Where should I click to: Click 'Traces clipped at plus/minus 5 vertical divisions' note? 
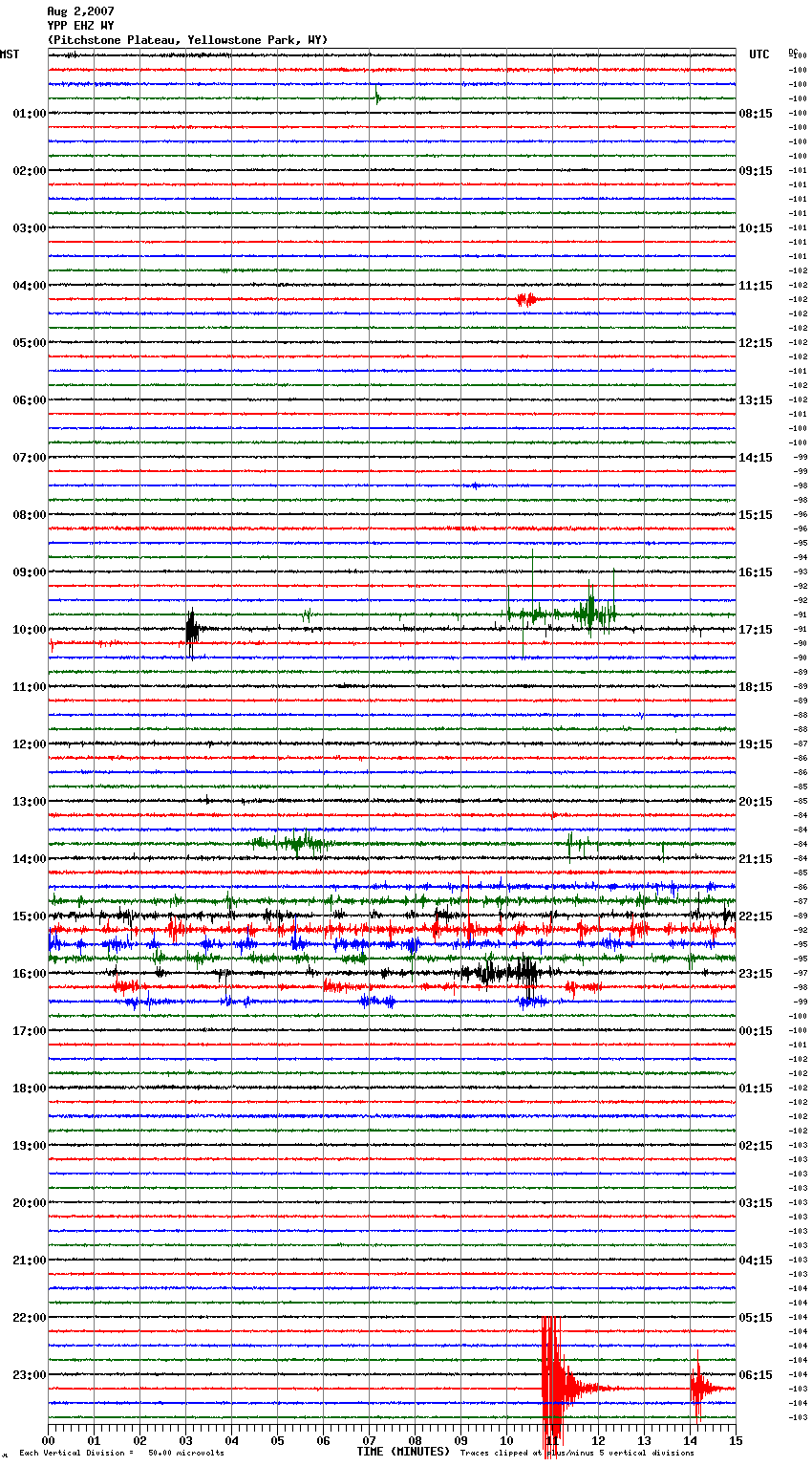(x=578, y=1453)
